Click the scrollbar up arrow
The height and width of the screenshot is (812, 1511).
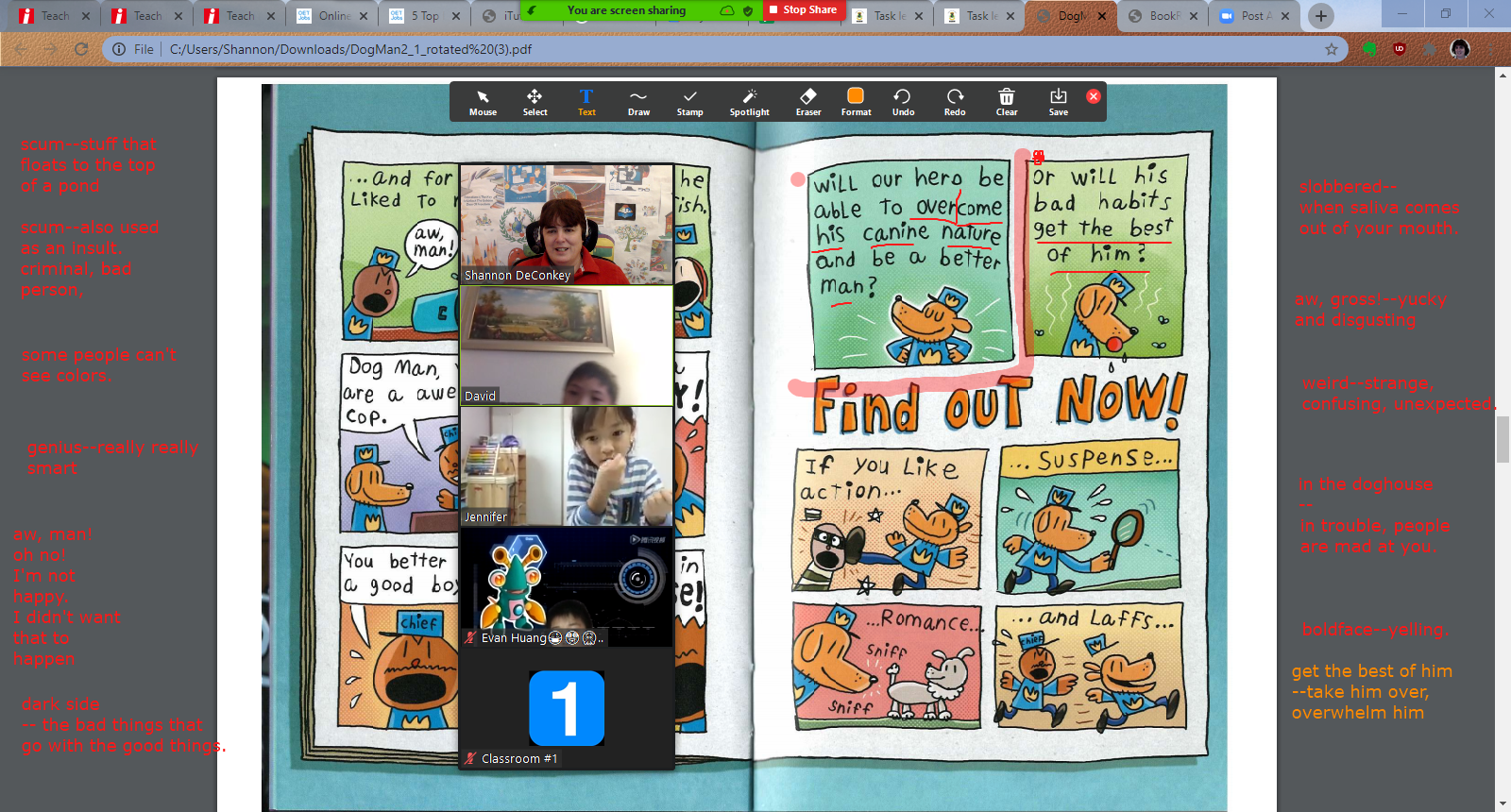point(1503,76)
